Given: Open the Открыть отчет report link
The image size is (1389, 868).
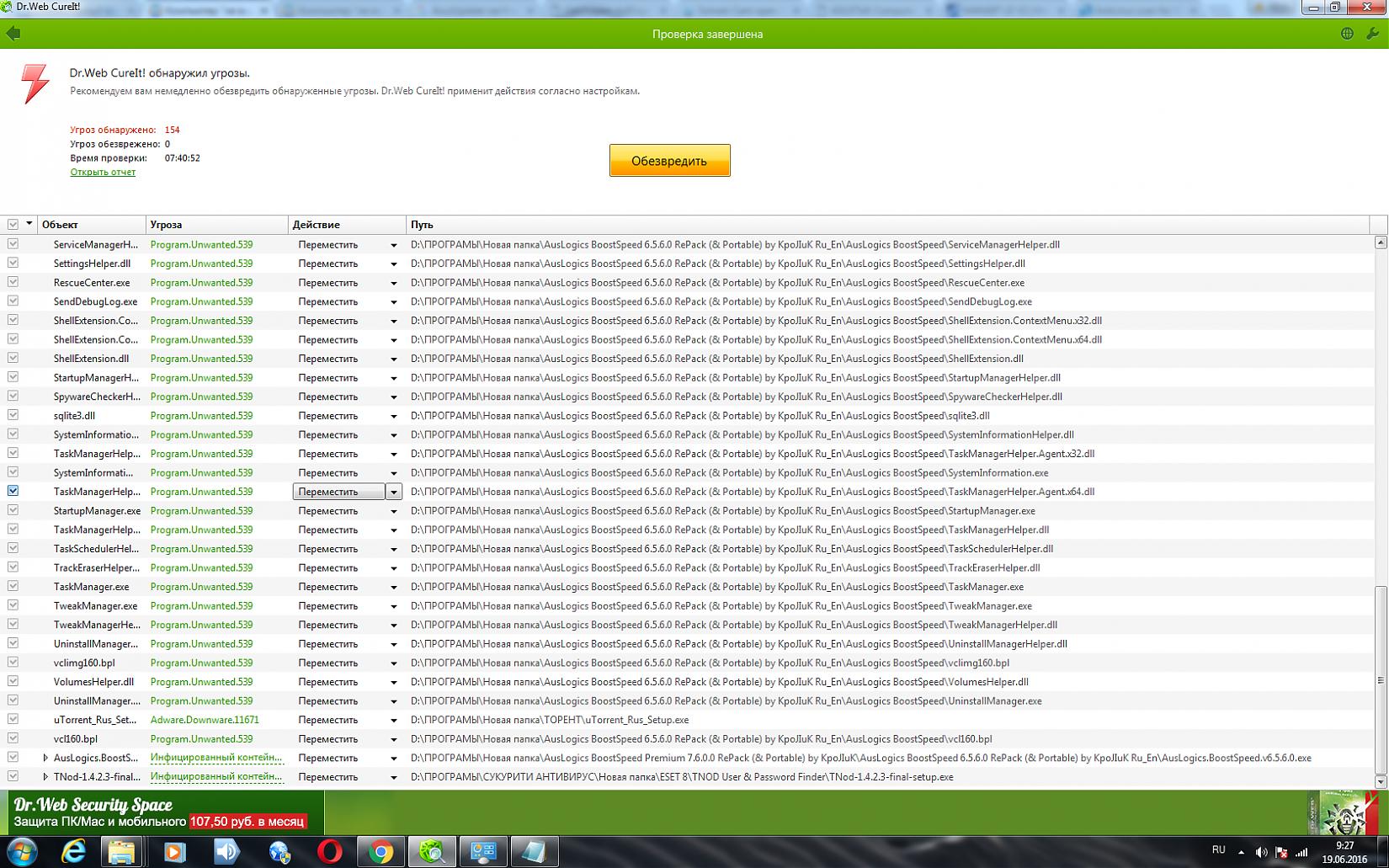Looking at the screenshot, I should (103, 172).
